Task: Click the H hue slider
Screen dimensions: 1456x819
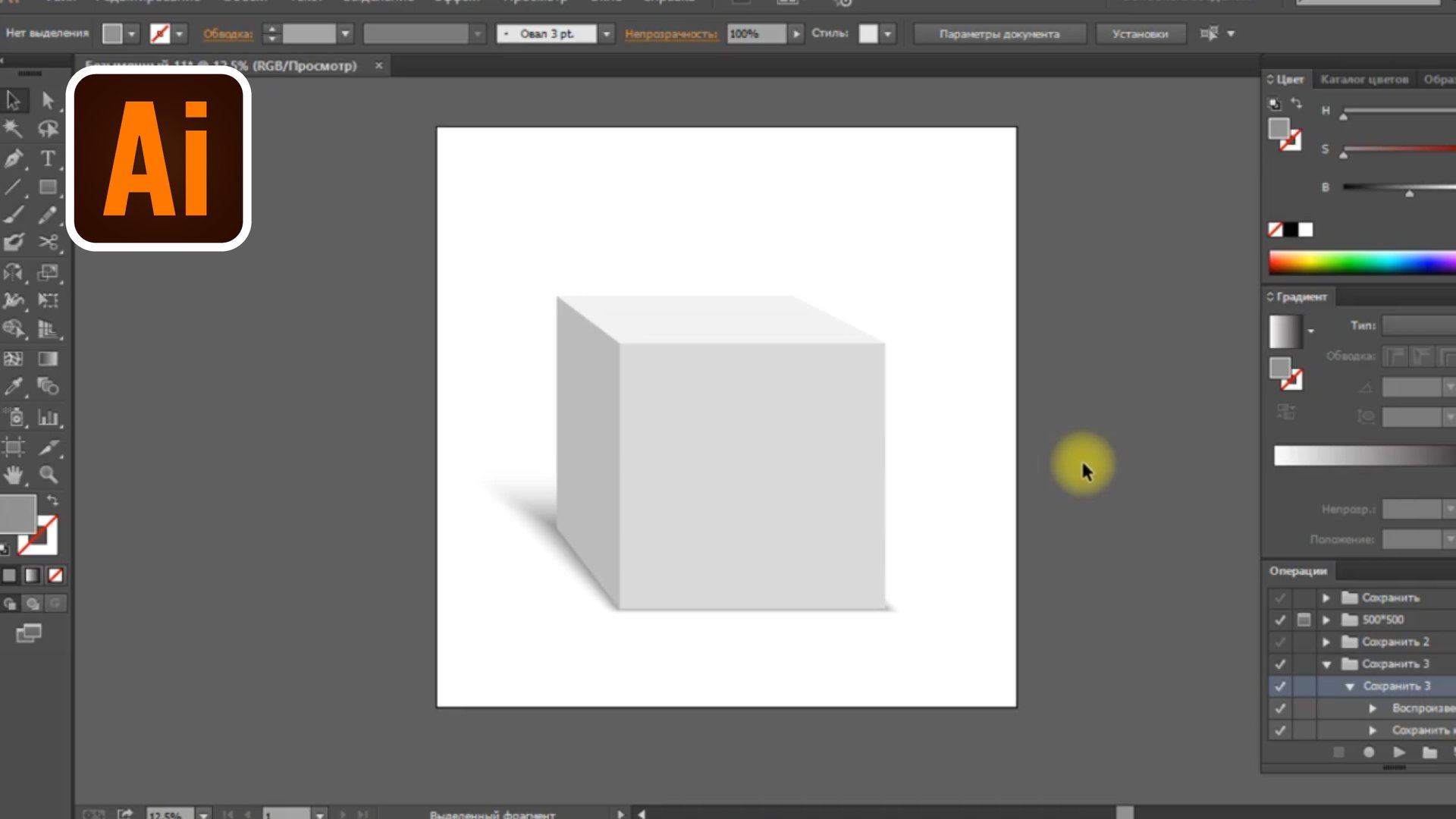Action: tap(1398, 111)
